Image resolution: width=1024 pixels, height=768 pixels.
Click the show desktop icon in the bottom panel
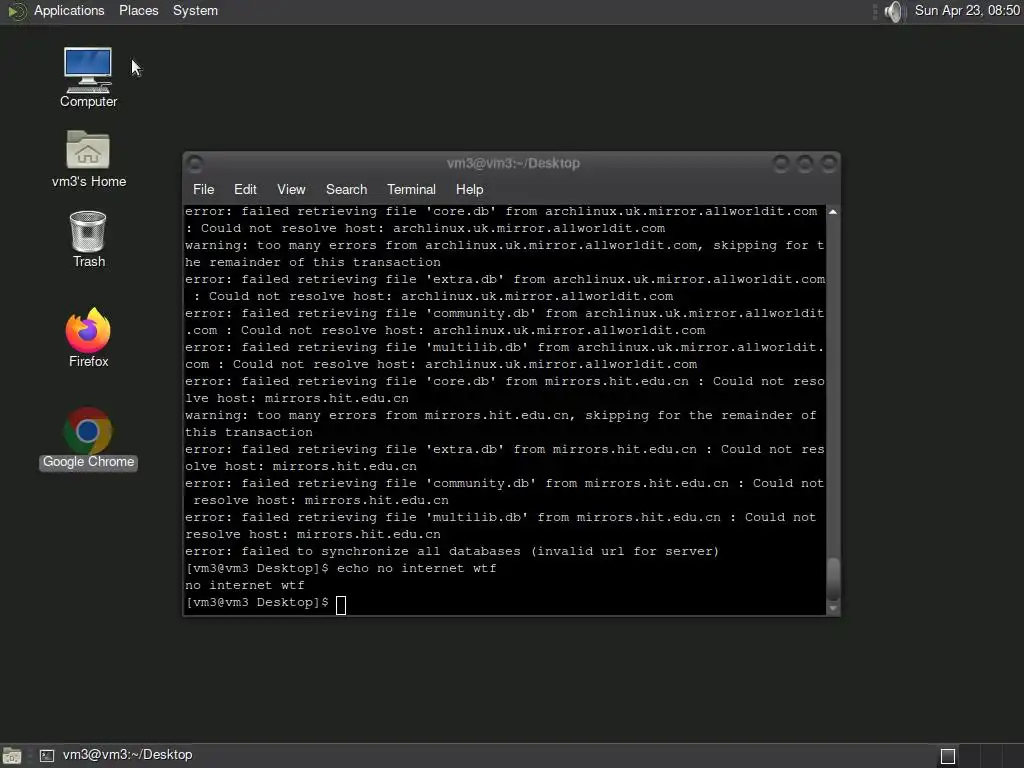(12, 756)
